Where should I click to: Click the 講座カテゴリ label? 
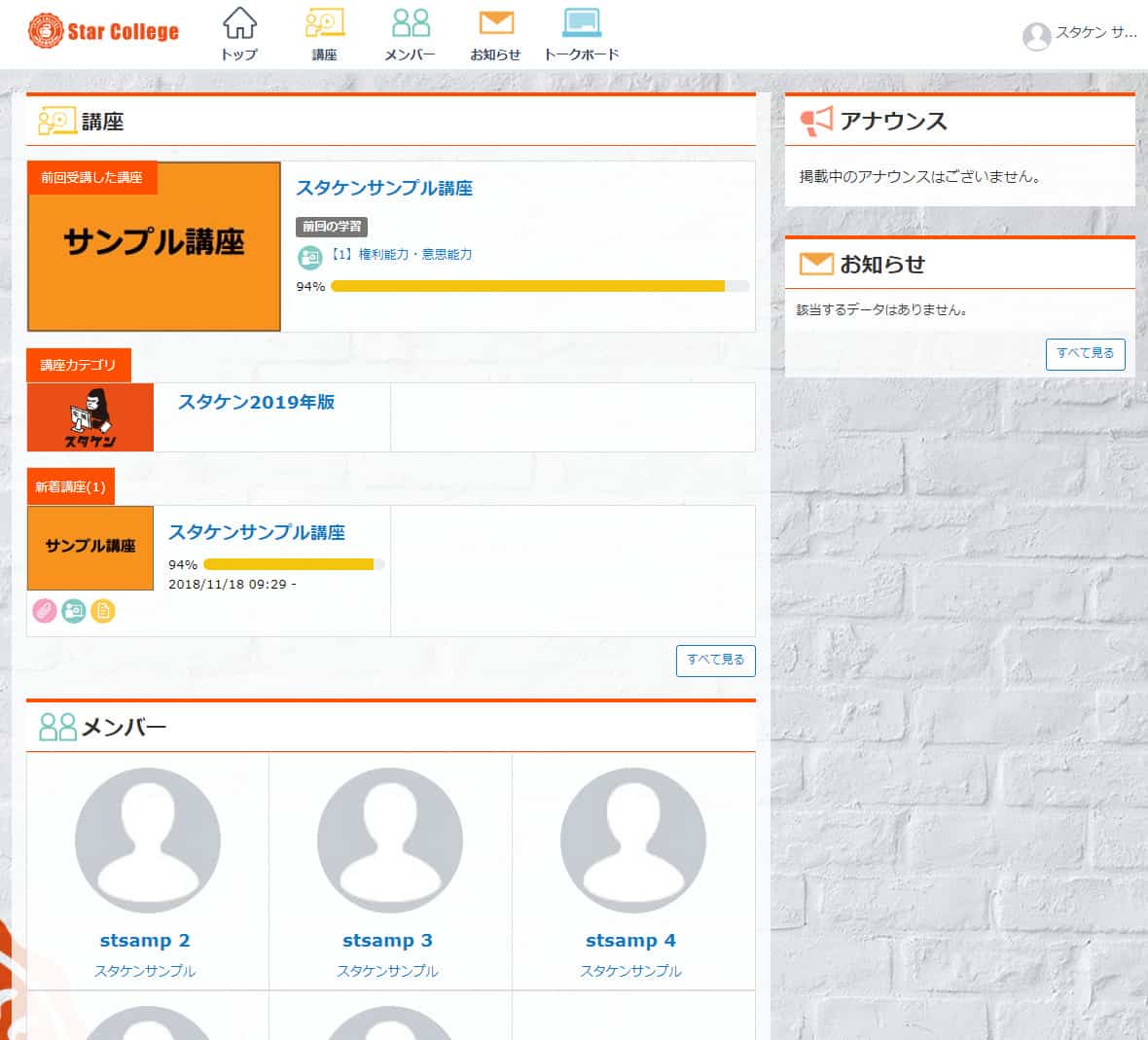tap(79, 365)
